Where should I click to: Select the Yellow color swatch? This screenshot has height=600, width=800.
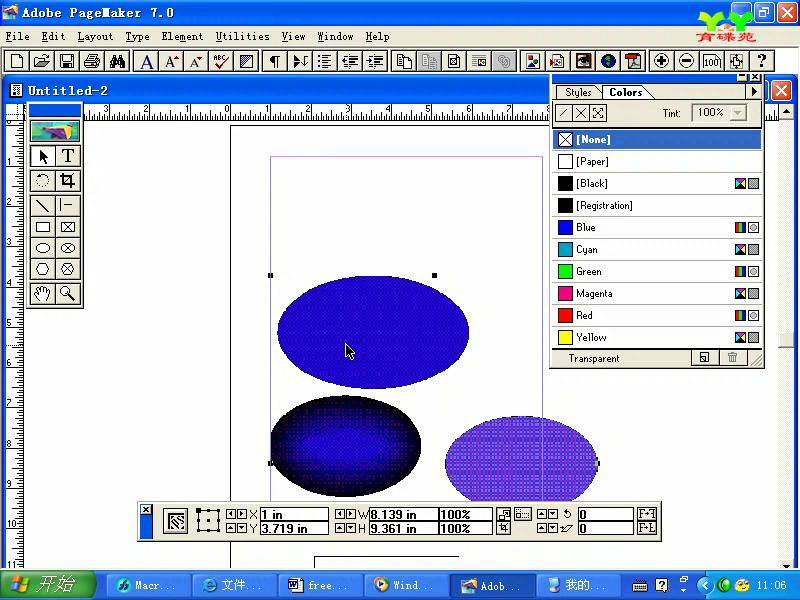pos(565,337)
